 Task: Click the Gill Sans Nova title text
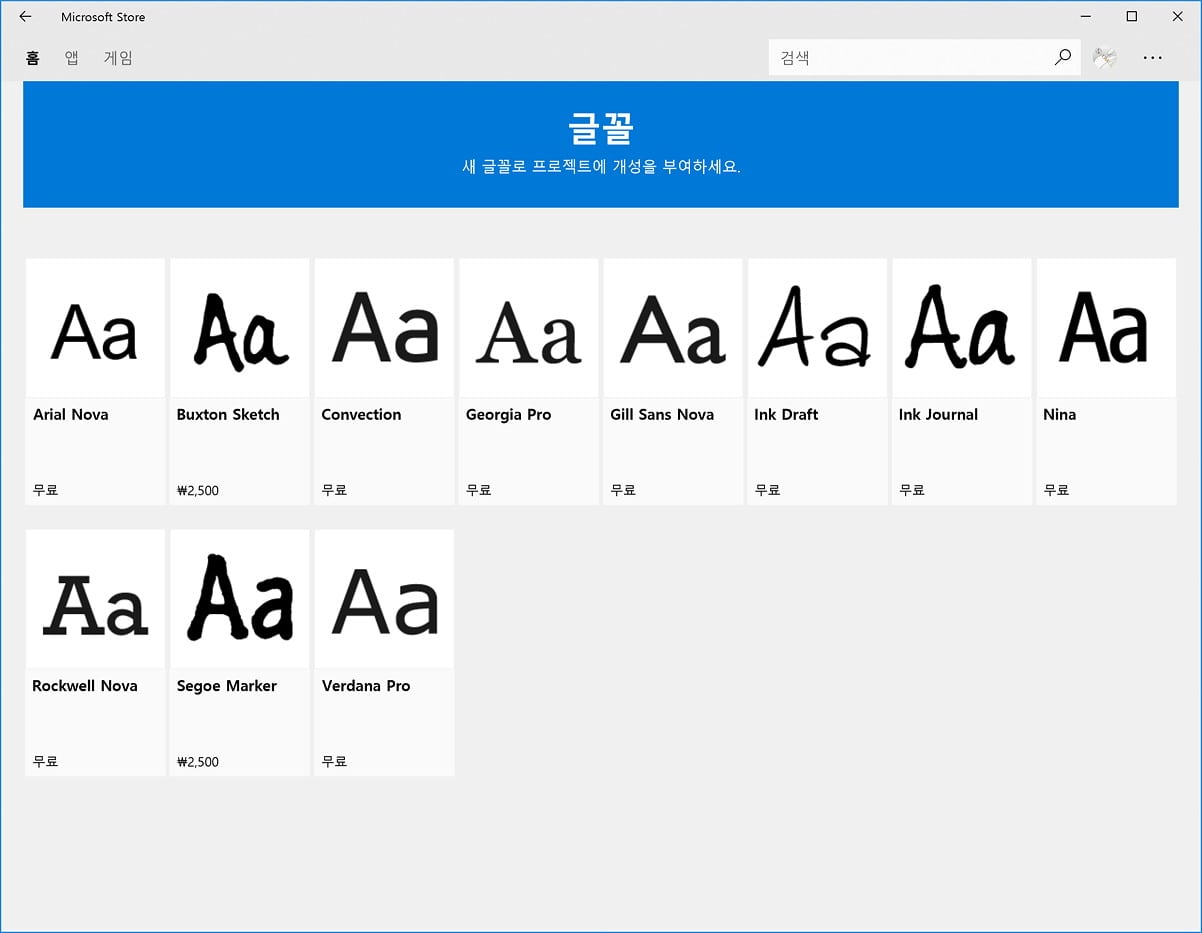tap(662, 414)
